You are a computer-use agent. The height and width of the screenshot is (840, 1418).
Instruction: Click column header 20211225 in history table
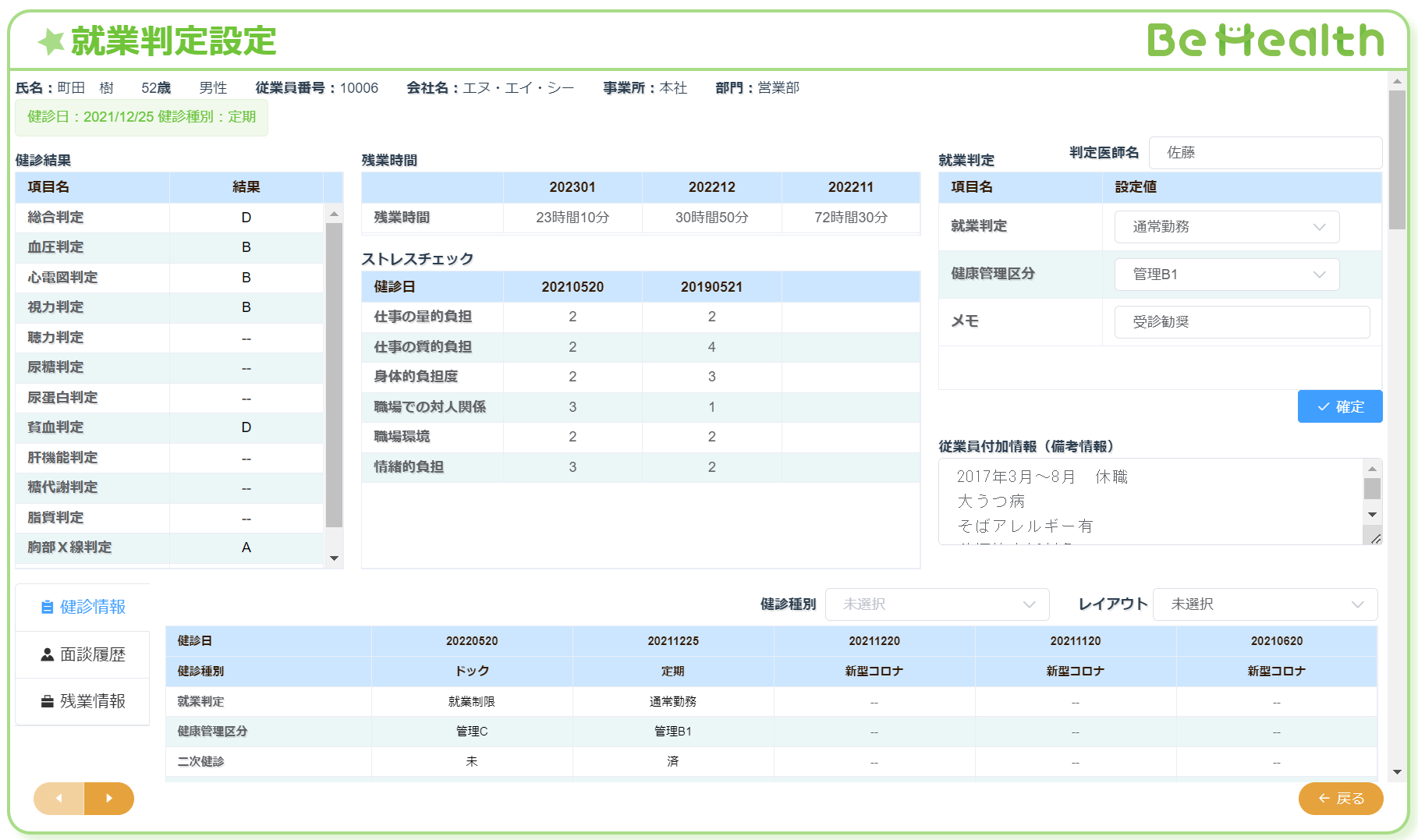coord(673,641)
